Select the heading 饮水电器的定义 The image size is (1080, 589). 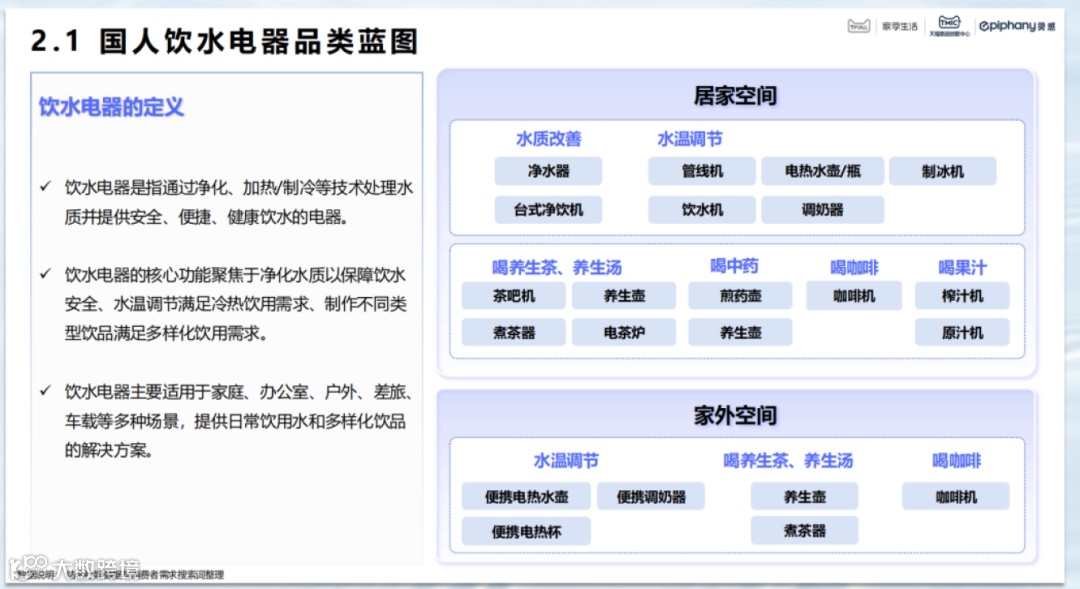[111, 107]
